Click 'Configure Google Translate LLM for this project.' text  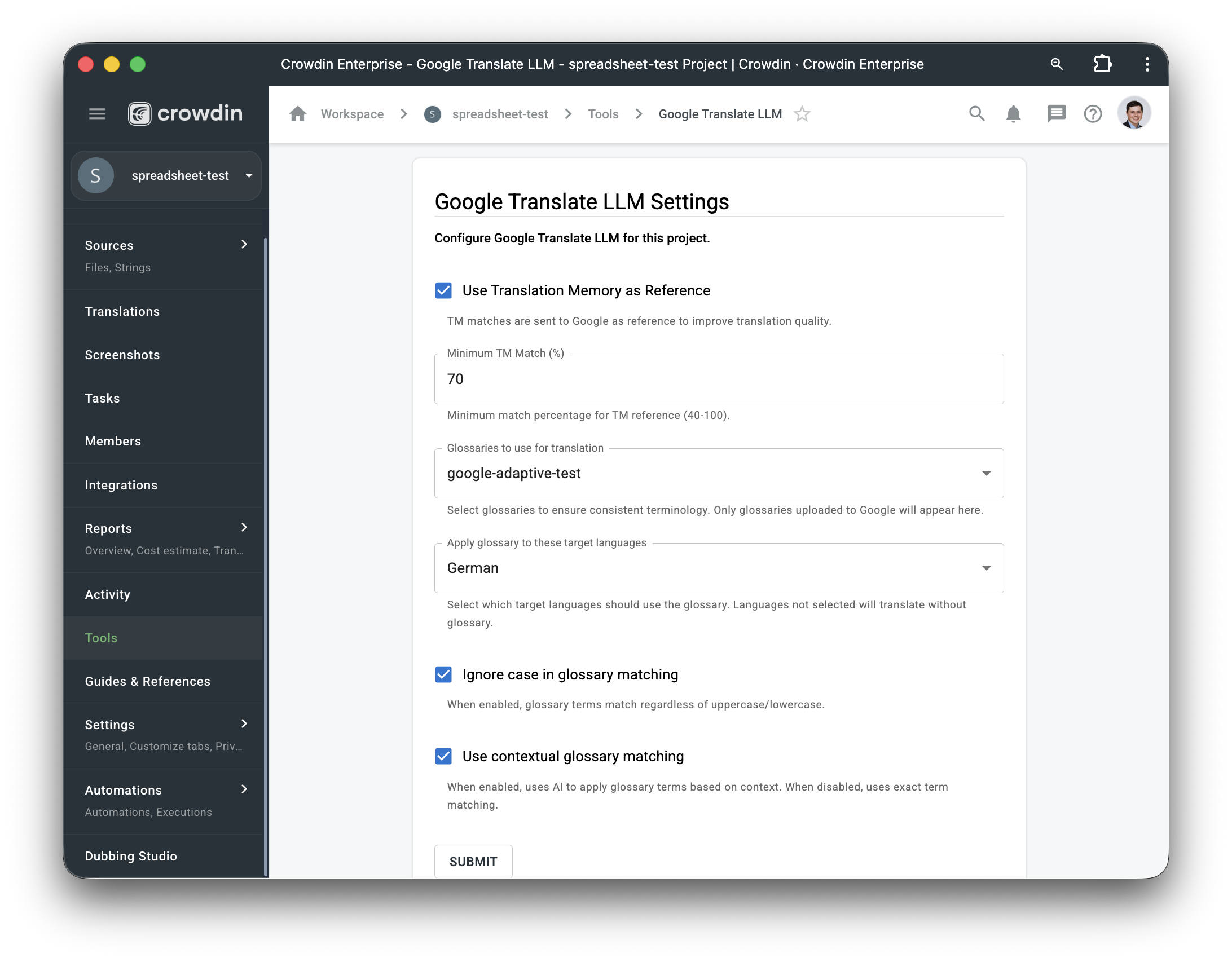(572, 238)
